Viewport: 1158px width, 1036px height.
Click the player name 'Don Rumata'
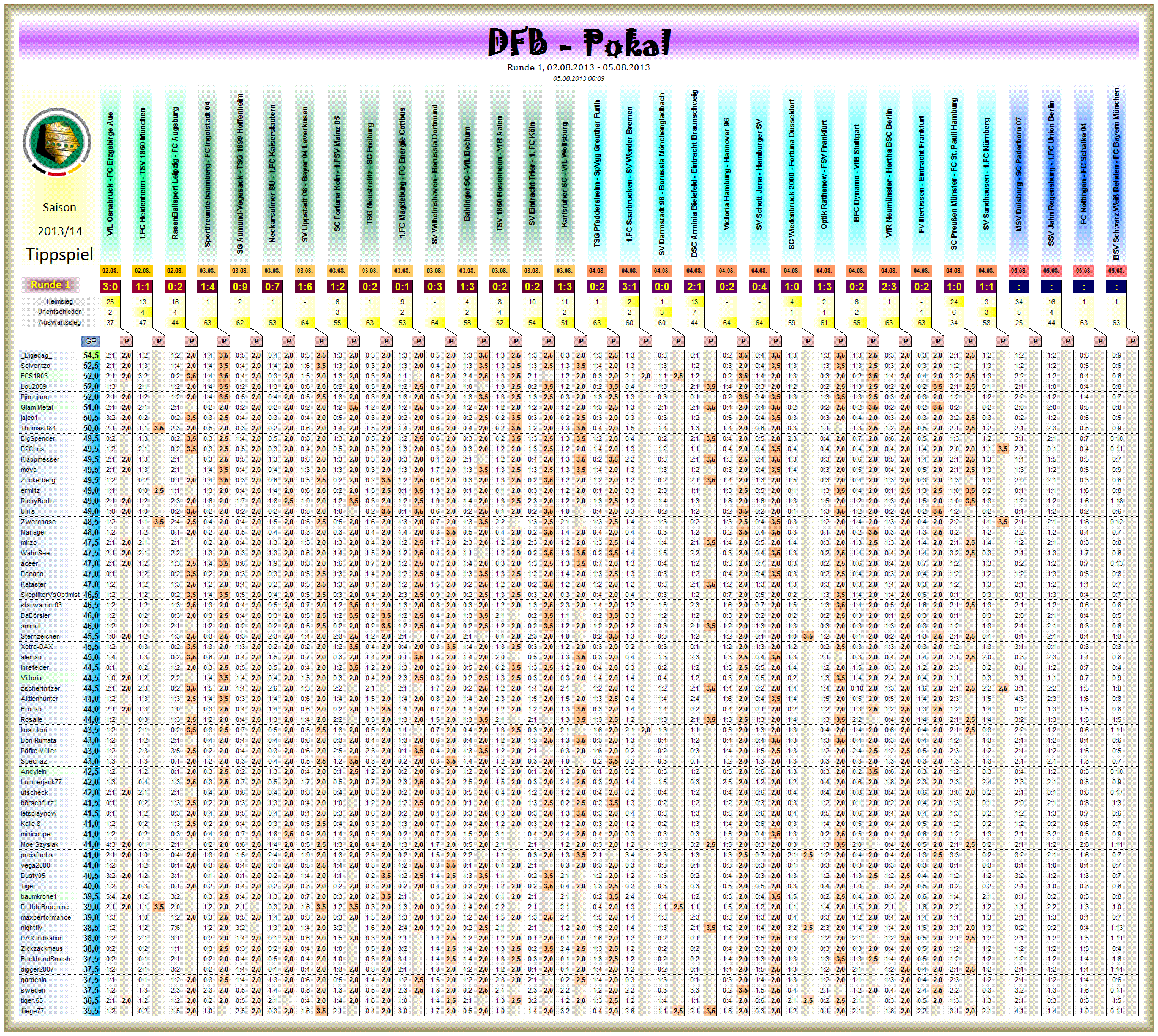pyautogui.click(x=39, y=740)
